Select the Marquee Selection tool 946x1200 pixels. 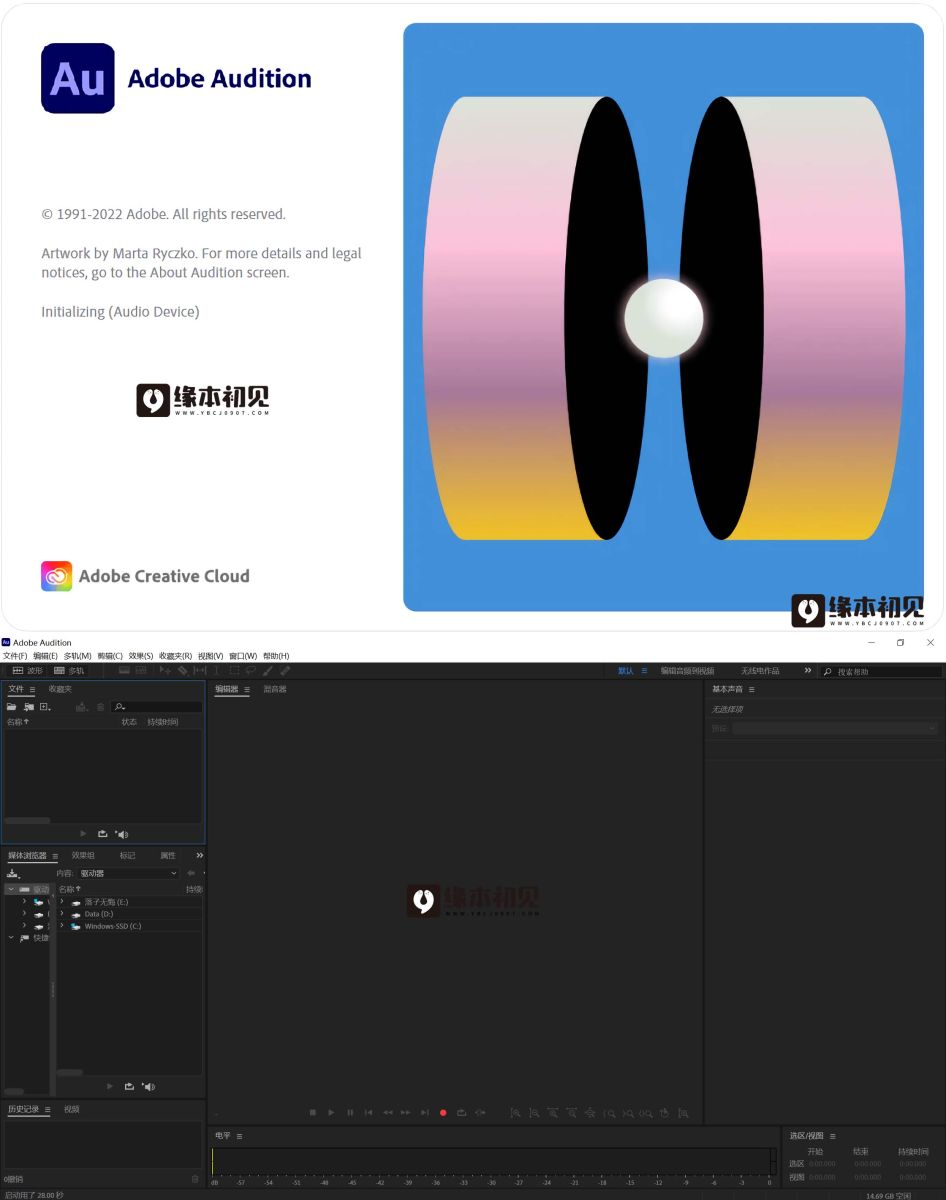tap(233, 671)
